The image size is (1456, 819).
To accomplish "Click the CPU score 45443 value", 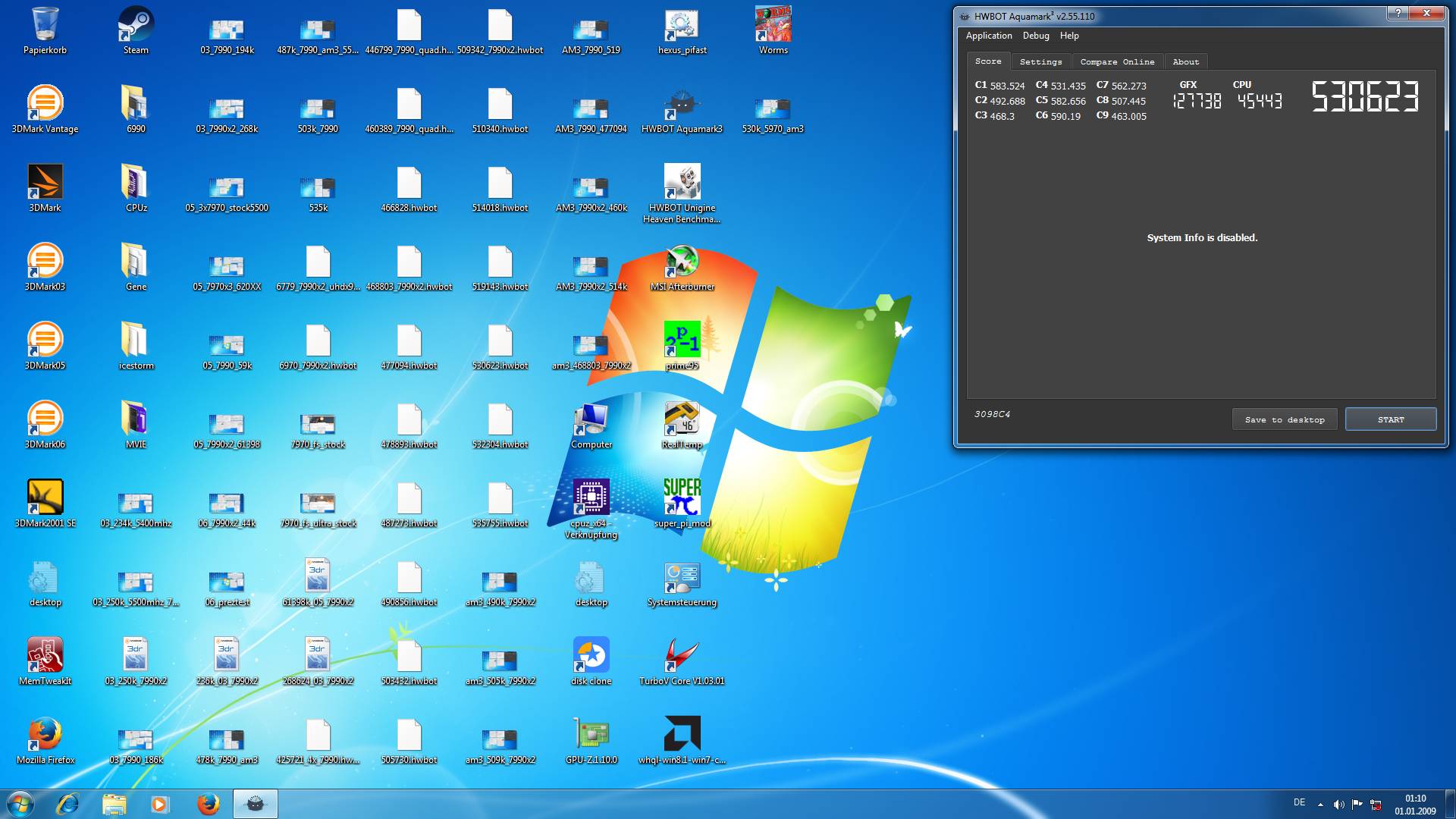I will click(x=1260, y=101).
